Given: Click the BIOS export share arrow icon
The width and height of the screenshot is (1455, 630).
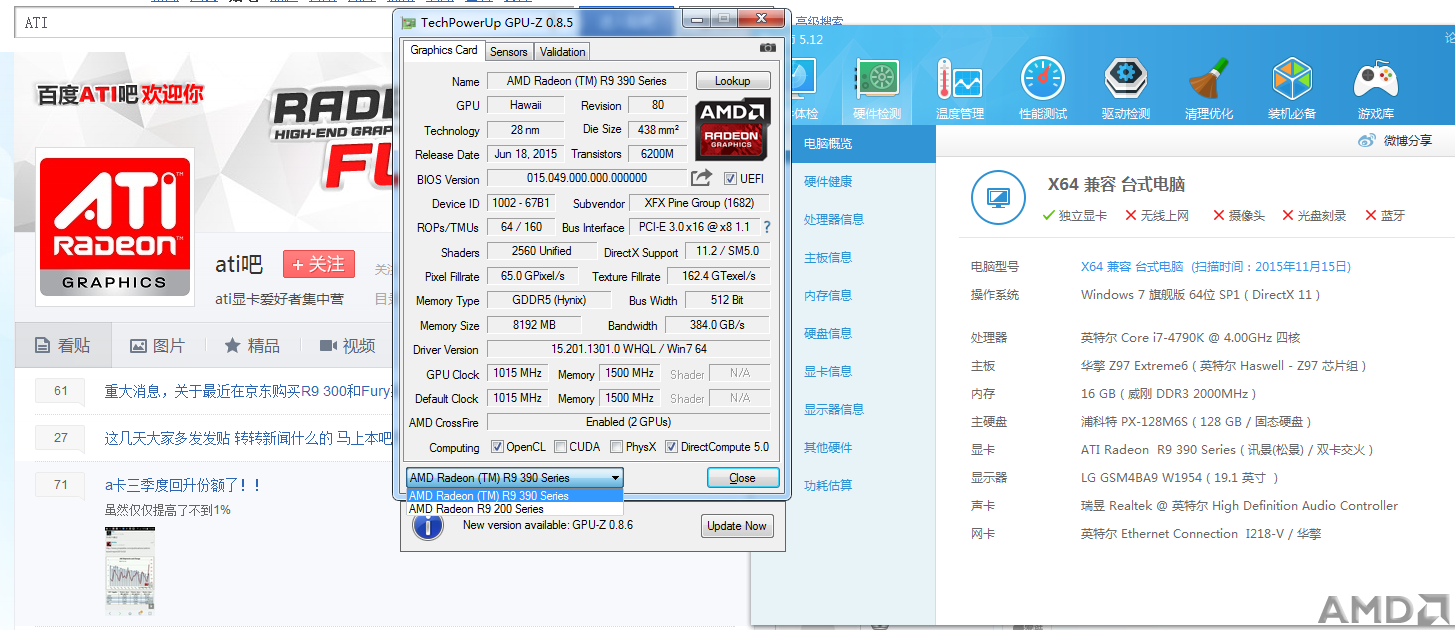Looking at the screenshot, I should [x=702, y=178].
